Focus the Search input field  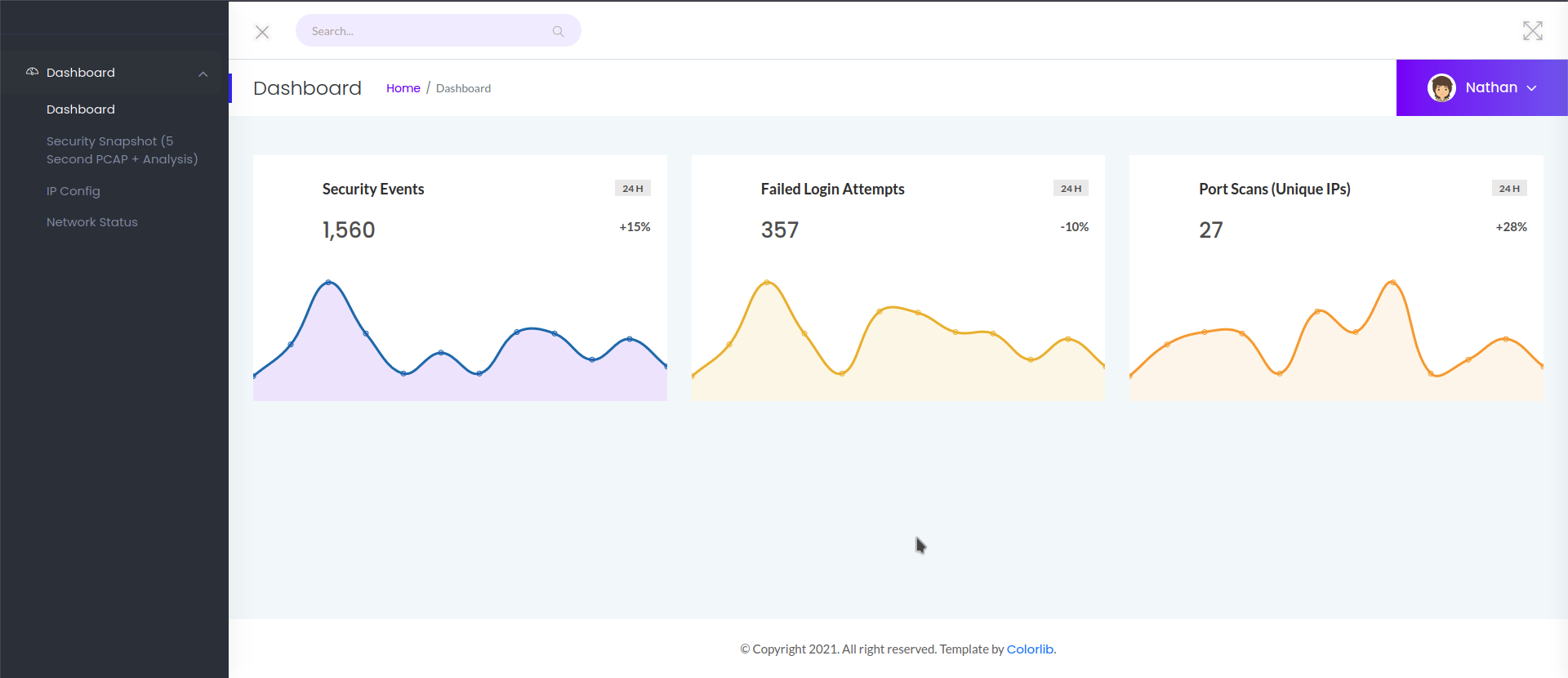point(425,31)
